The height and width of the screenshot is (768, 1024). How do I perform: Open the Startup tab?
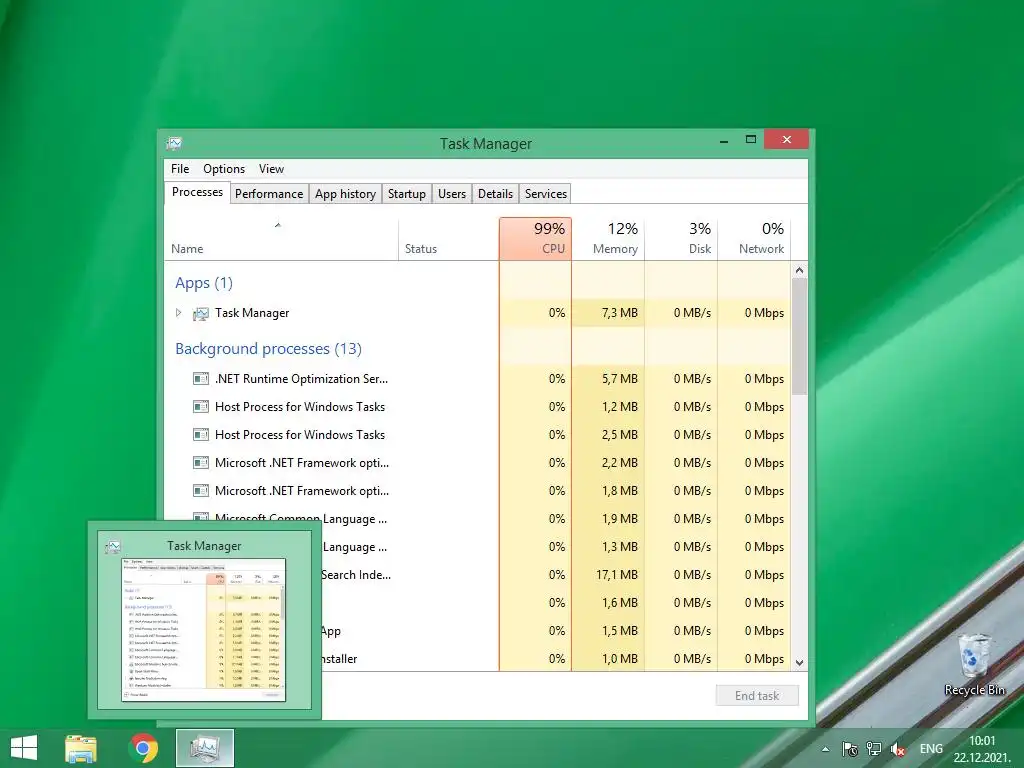click(407, 194)
